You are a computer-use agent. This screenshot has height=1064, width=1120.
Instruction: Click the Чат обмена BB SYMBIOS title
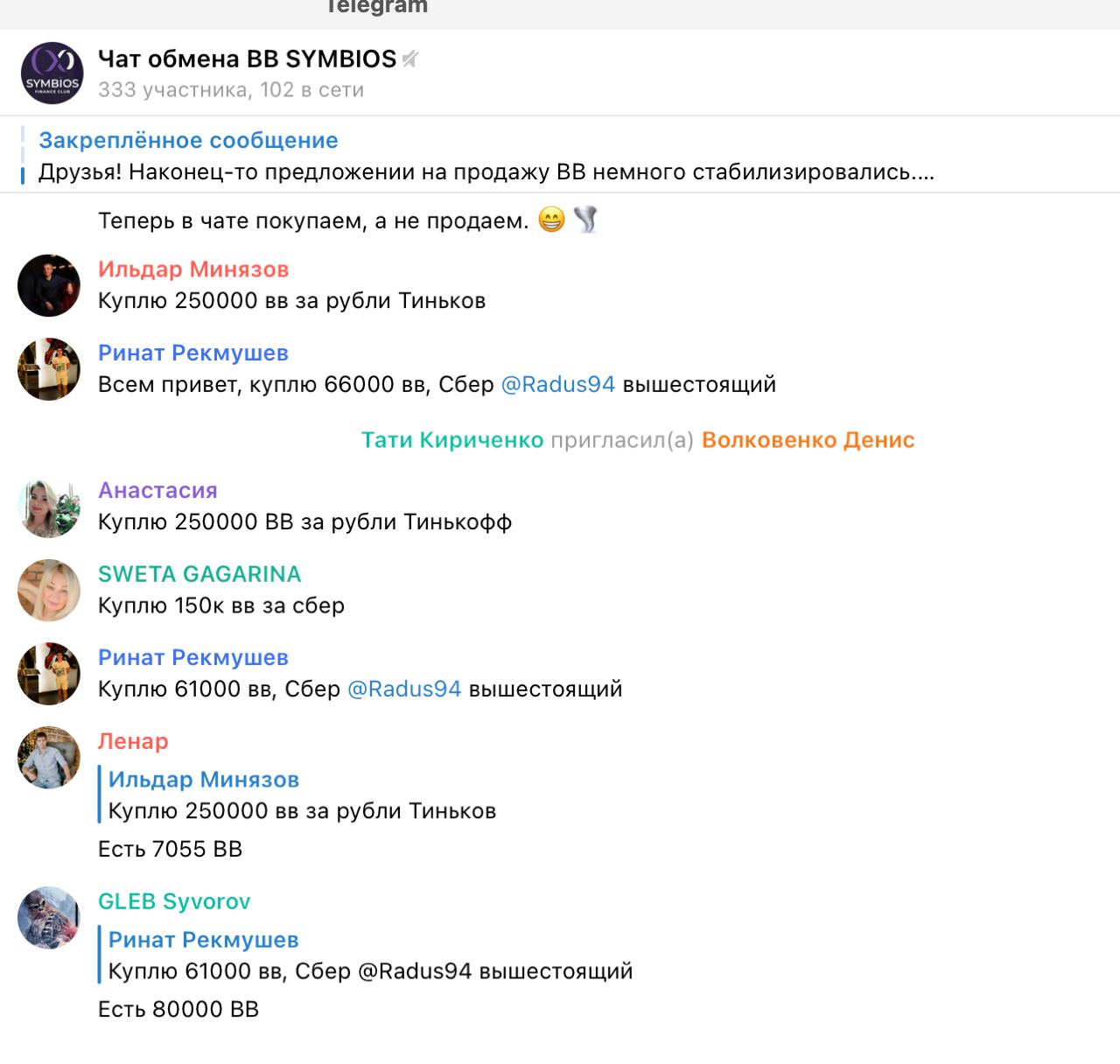click(248, 59)
